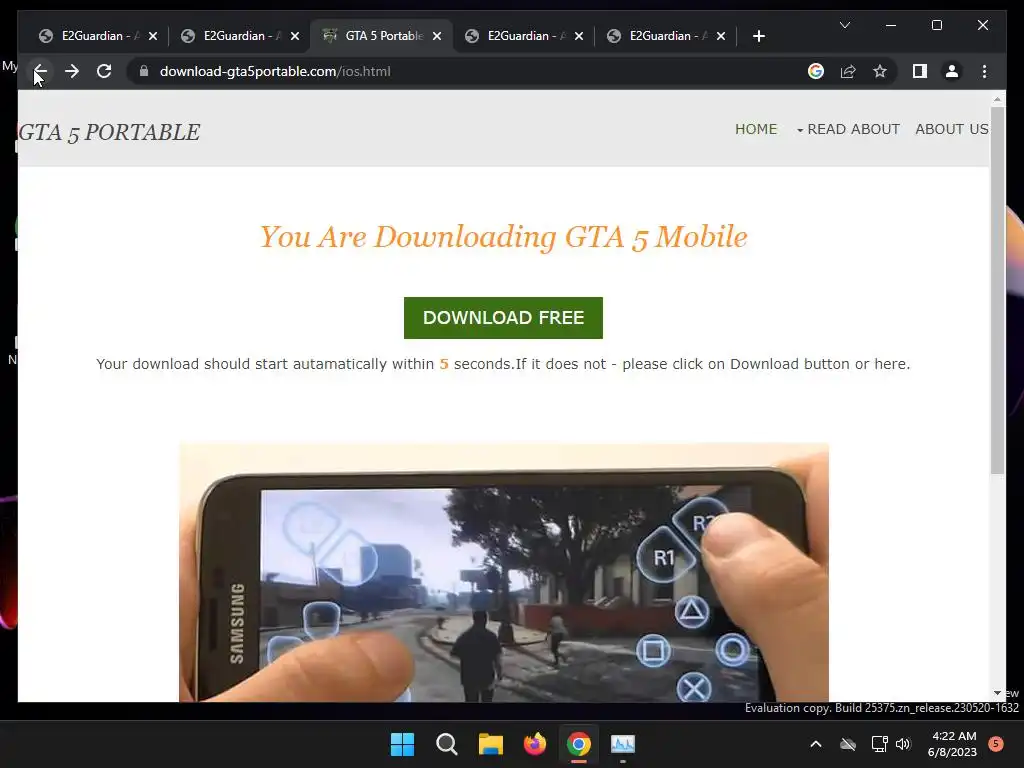The image size is (1024, 768).
Task: Share this page using the share icon
Action: pyautogui.click(x=848, y=71)
